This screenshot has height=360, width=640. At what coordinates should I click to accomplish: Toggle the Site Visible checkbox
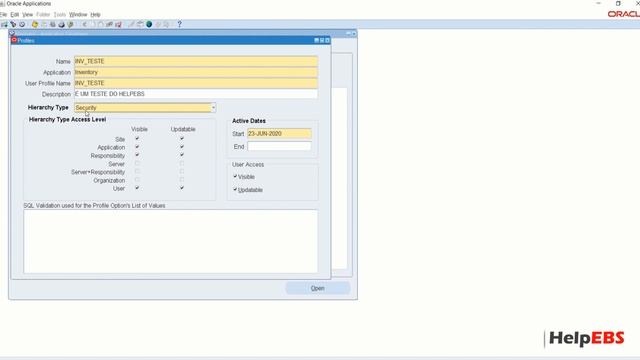(x=137, y=139)
